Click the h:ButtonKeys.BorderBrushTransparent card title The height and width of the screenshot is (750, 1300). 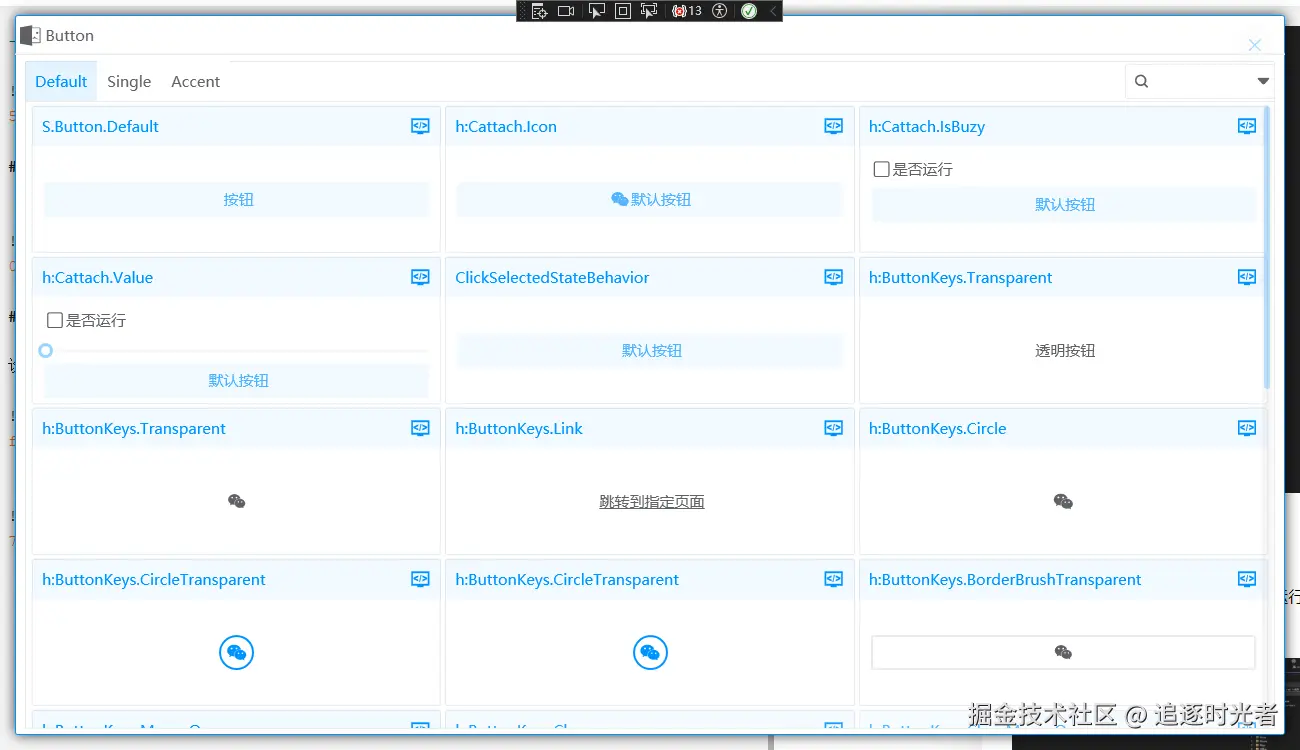[1005, 579]
